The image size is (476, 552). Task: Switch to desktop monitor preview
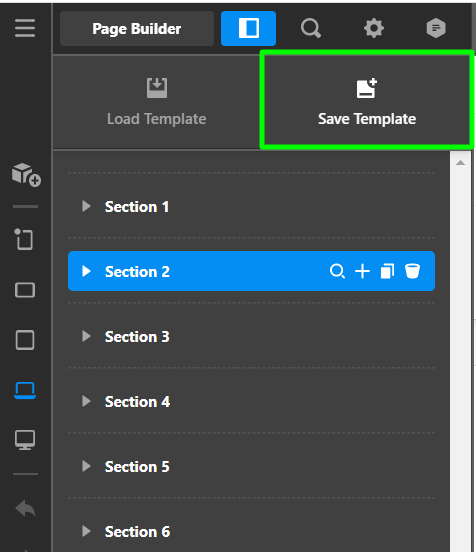25,440
